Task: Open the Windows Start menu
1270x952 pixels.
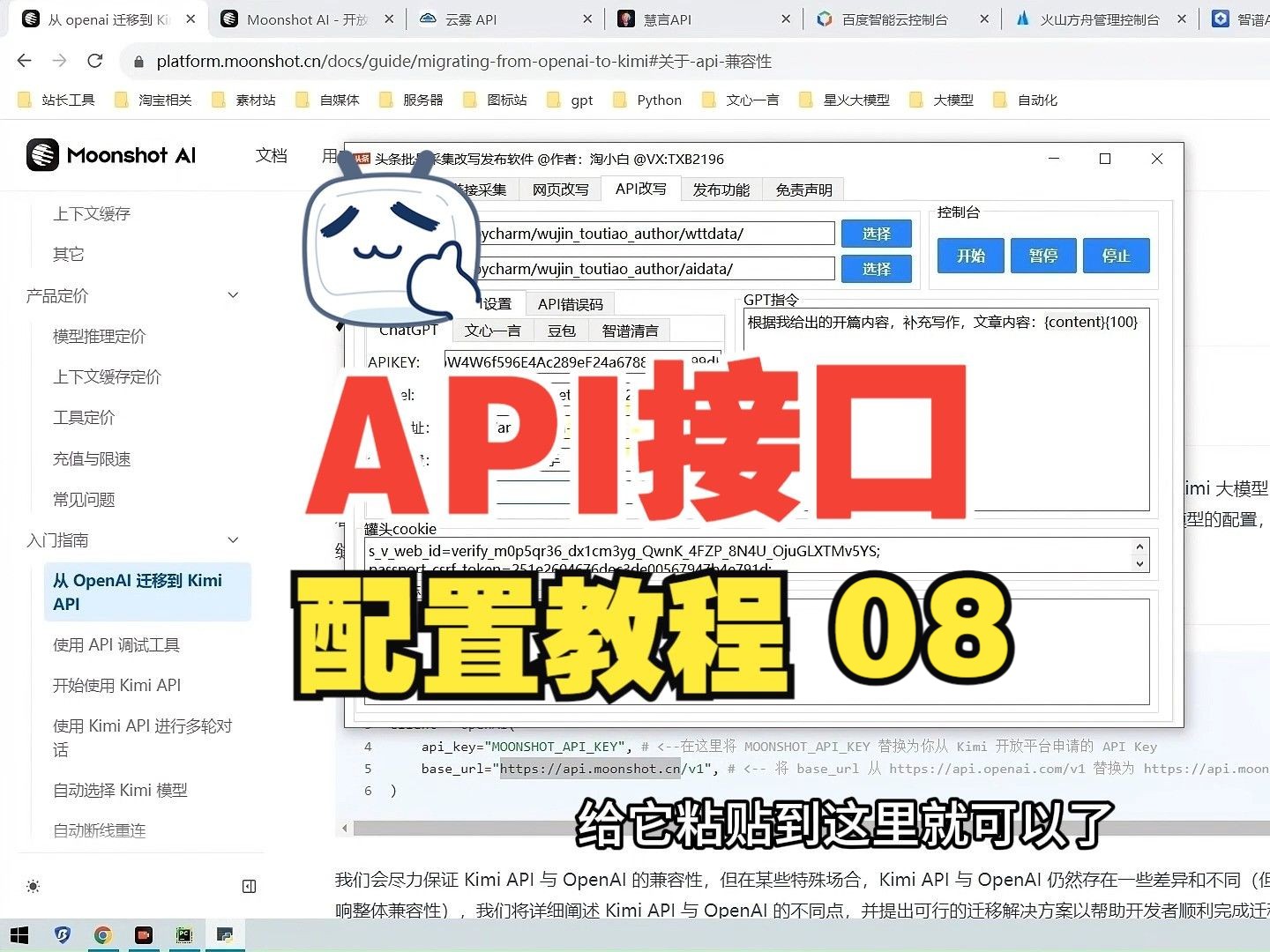Action: 19,935
